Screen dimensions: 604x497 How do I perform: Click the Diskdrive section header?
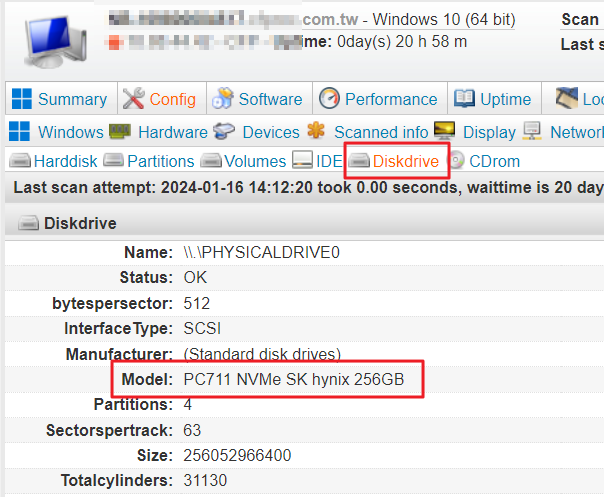pos(80,224)
